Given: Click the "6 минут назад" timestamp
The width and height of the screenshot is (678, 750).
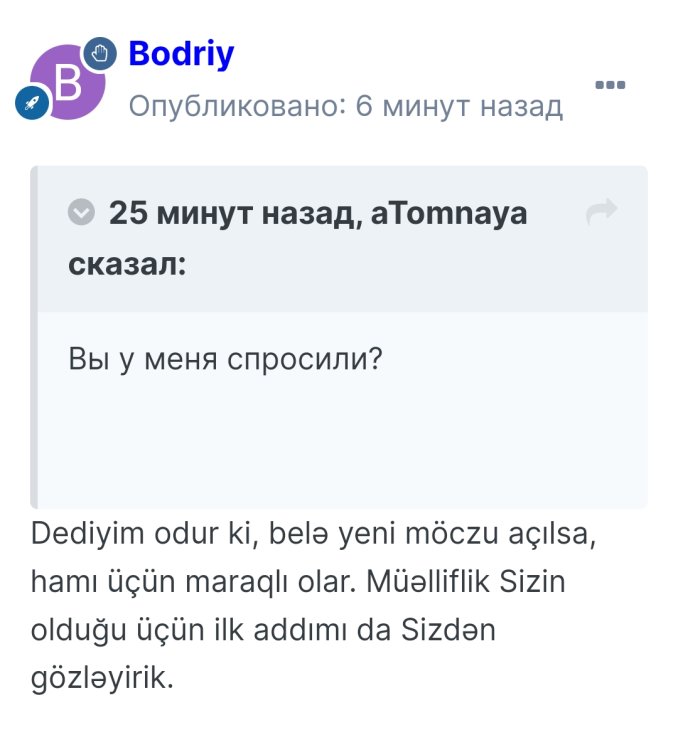Looking at the screenshot, I should click(460, 105).
